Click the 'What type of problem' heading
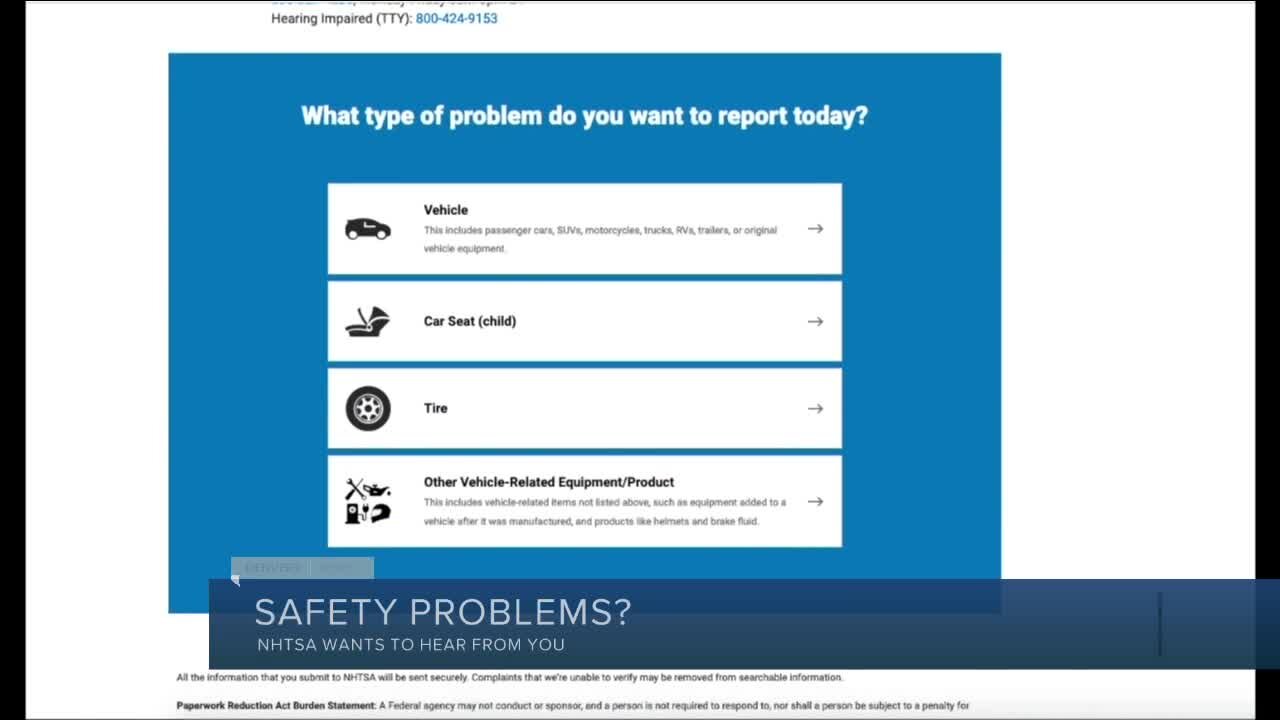 [584, 116]
